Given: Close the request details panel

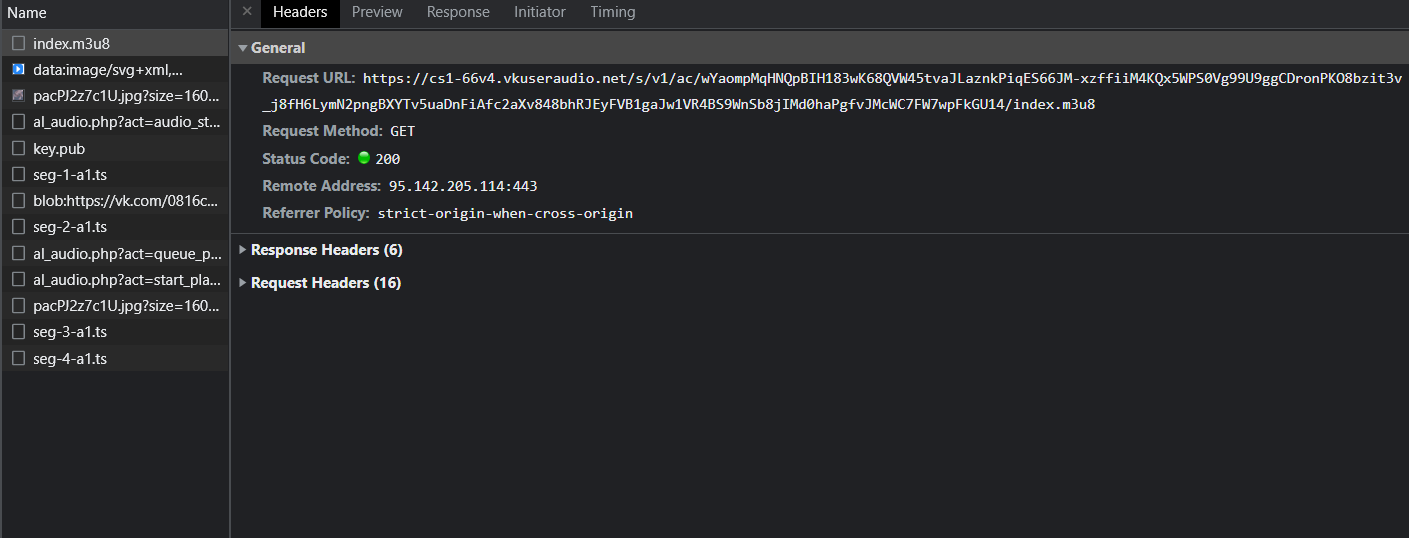Looking at the screenshot, I should click(247, 12).
